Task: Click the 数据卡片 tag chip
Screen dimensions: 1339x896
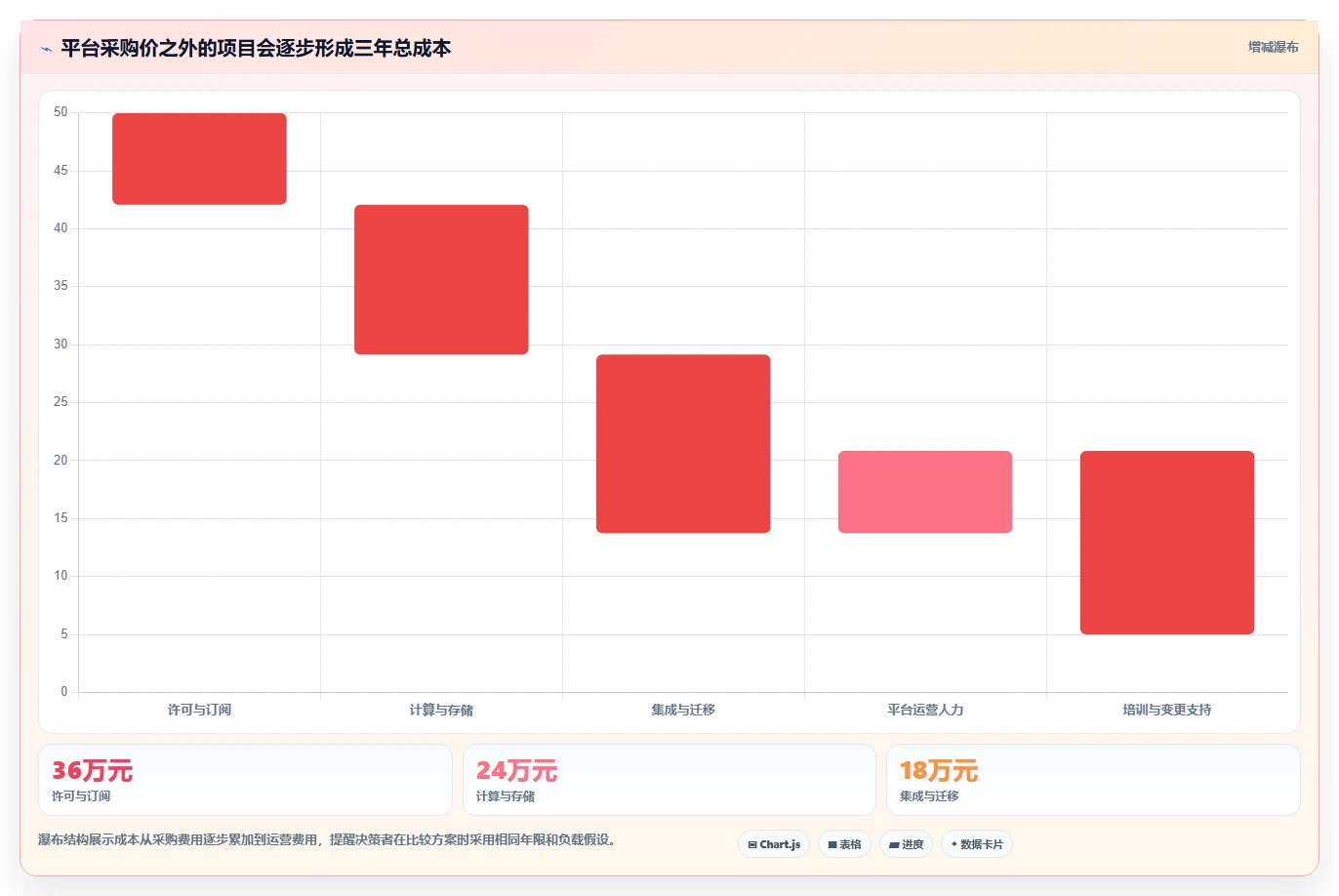Action: pos(977,844)
